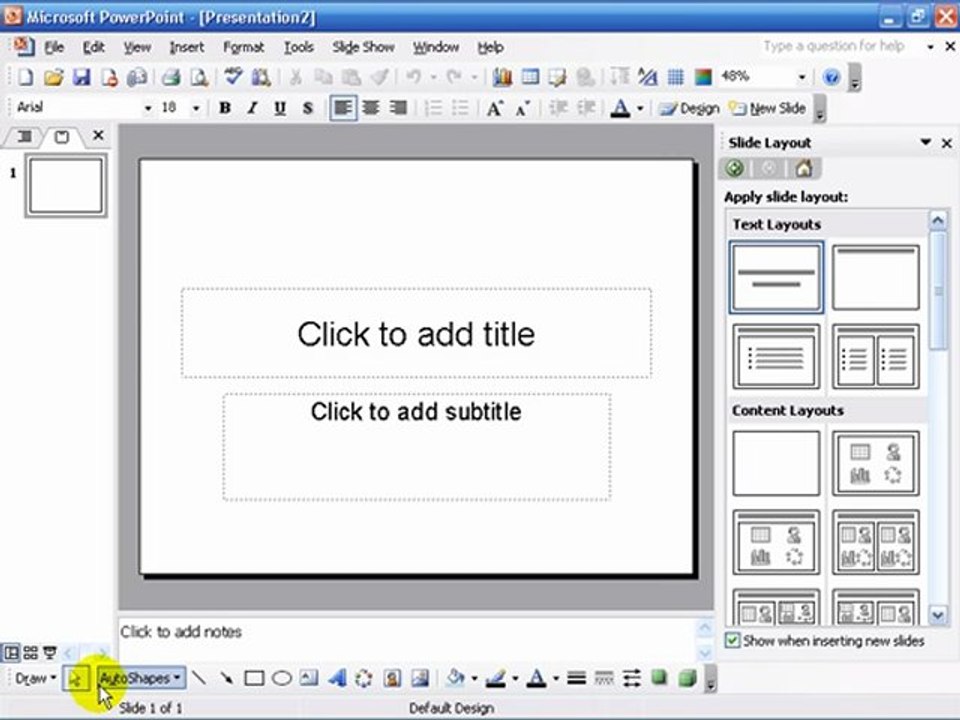Go to the task pane Home
960x720 pixels.
(x=803, y=168)
